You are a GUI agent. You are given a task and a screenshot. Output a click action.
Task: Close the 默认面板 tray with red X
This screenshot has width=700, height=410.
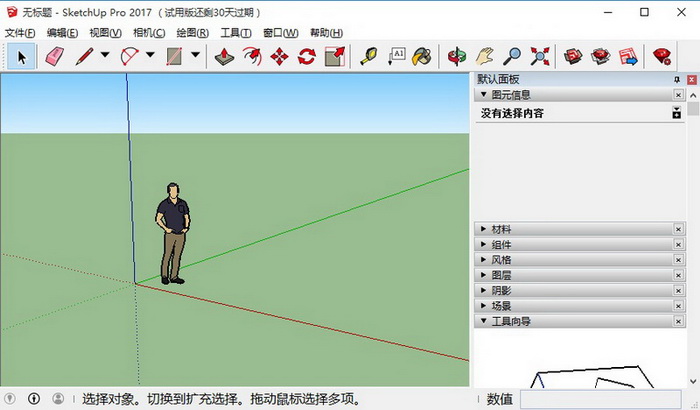[692, 79]
